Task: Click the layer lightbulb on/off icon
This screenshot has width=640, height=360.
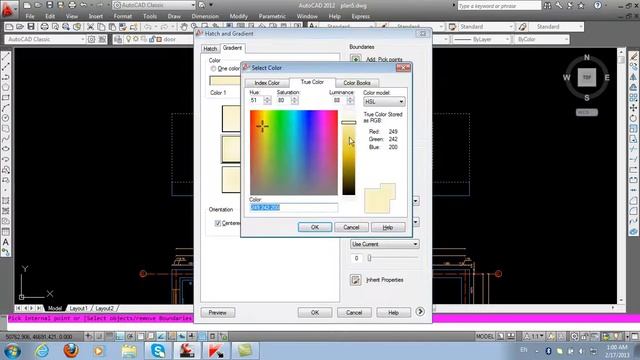Action: coord(129,39)
